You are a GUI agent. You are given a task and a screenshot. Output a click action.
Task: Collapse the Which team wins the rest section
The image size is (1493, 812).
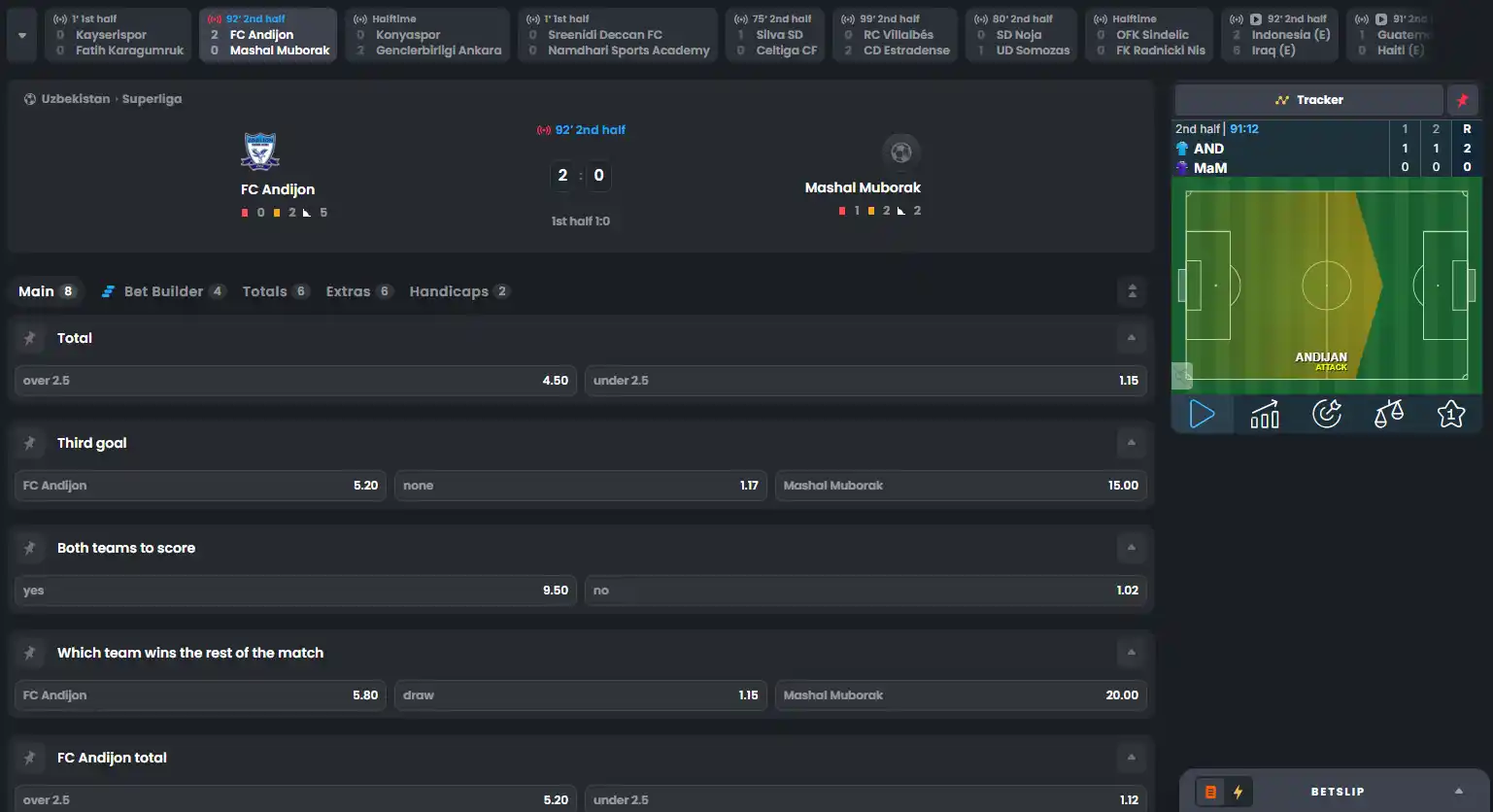coord(1131,653)
